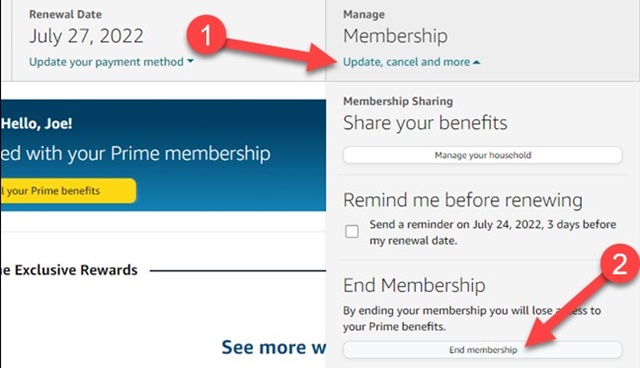Collapse the Update, cancel and more menu
This screenshot has height=368, width=640.
(x=411, y=62)
